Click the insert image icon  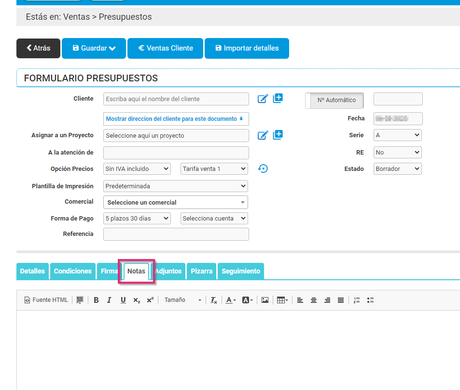[x=265, y=300]
